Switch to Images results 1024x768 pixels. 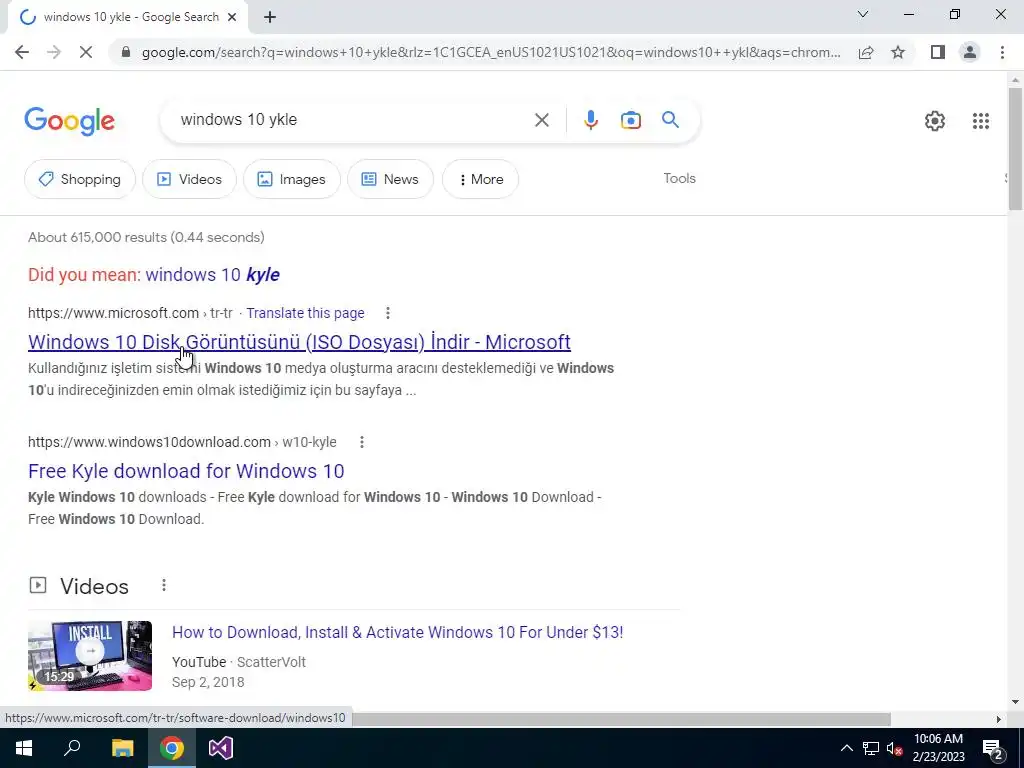(292, 179)
